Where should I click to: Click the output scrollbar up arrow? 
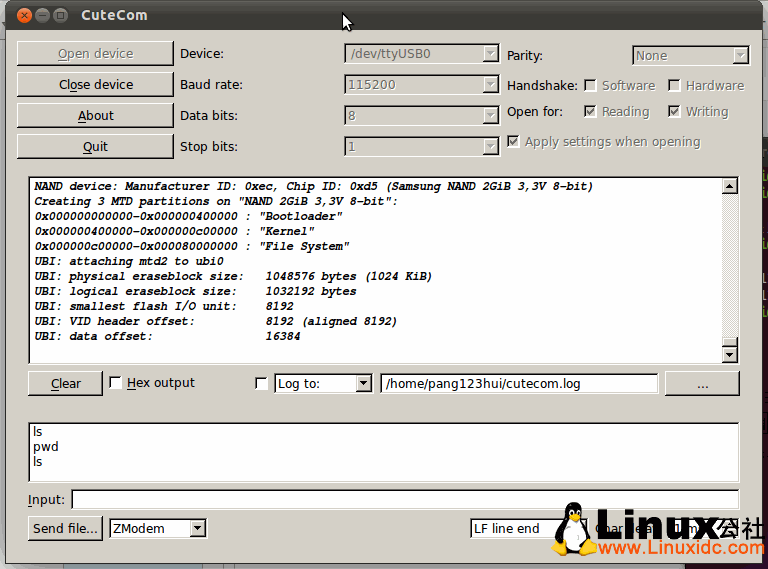(730, 186)
